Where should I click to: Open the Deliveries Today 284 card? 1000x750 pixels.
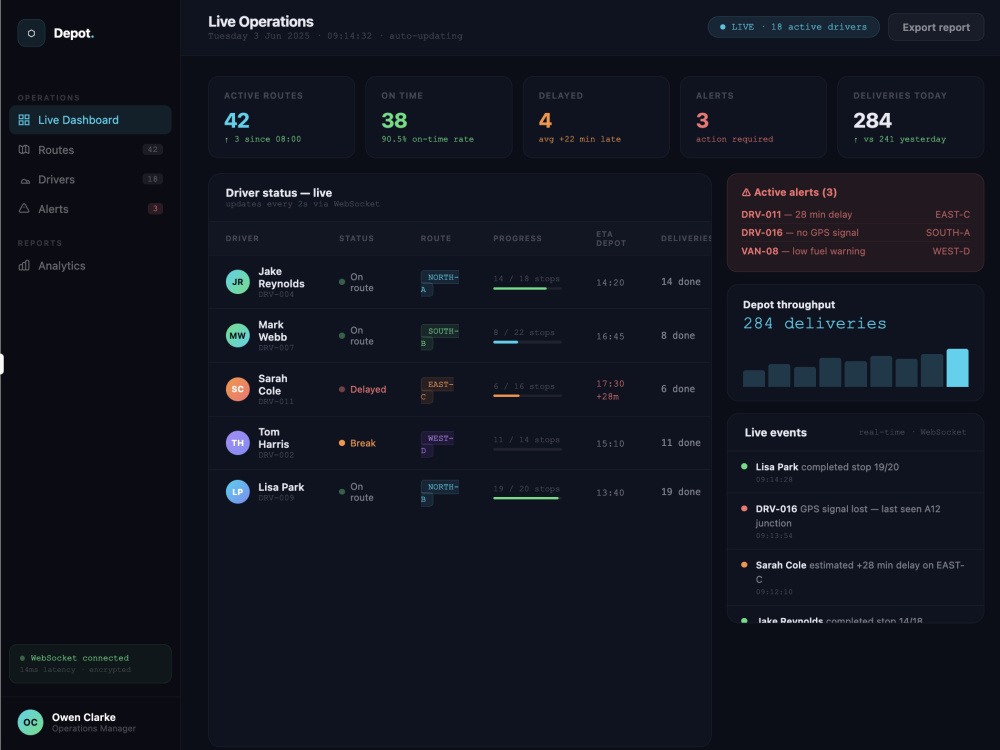[910, 117]
